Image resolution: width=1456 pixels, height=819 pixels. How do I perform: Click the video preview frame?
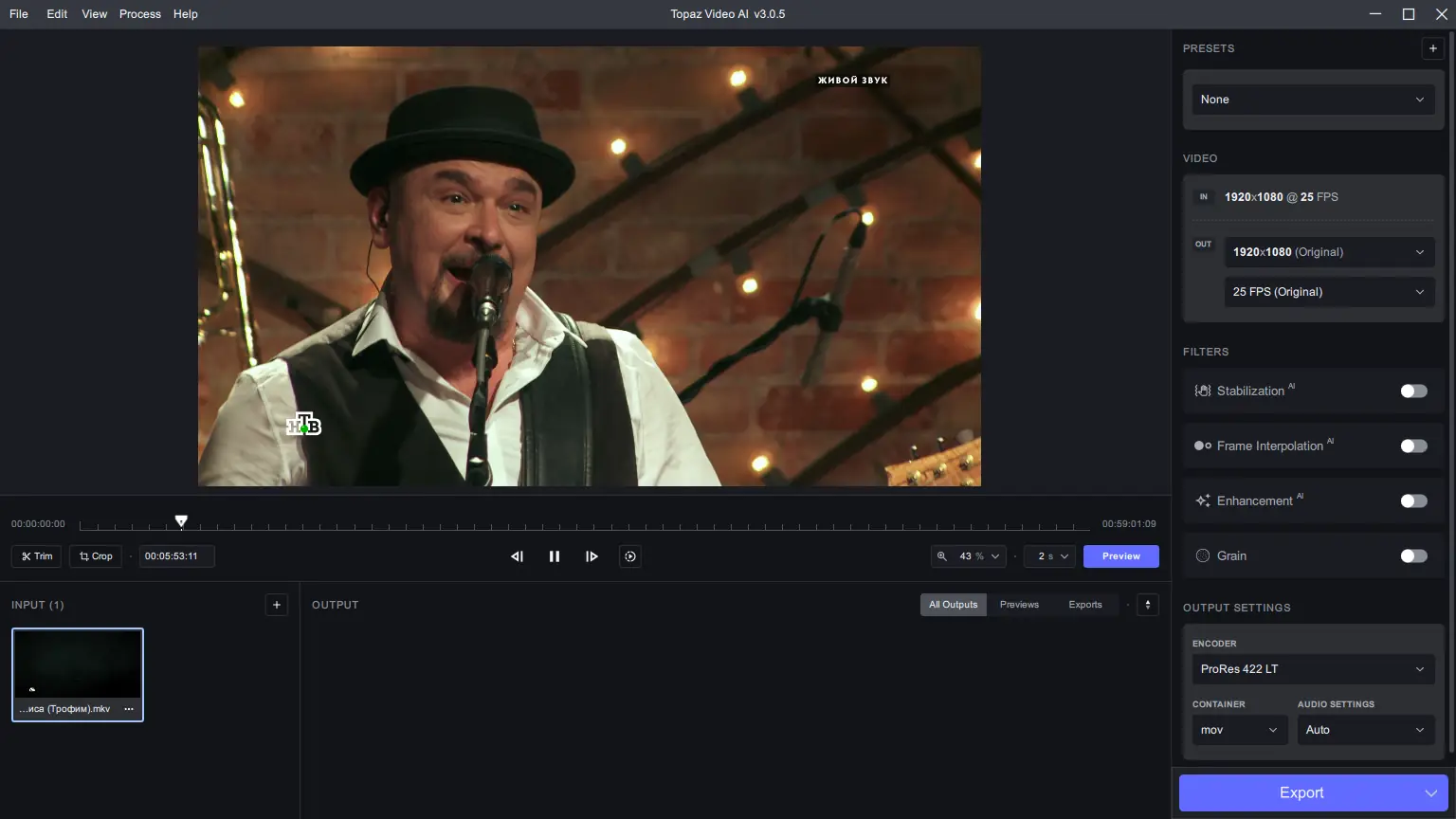click(590, 266)
